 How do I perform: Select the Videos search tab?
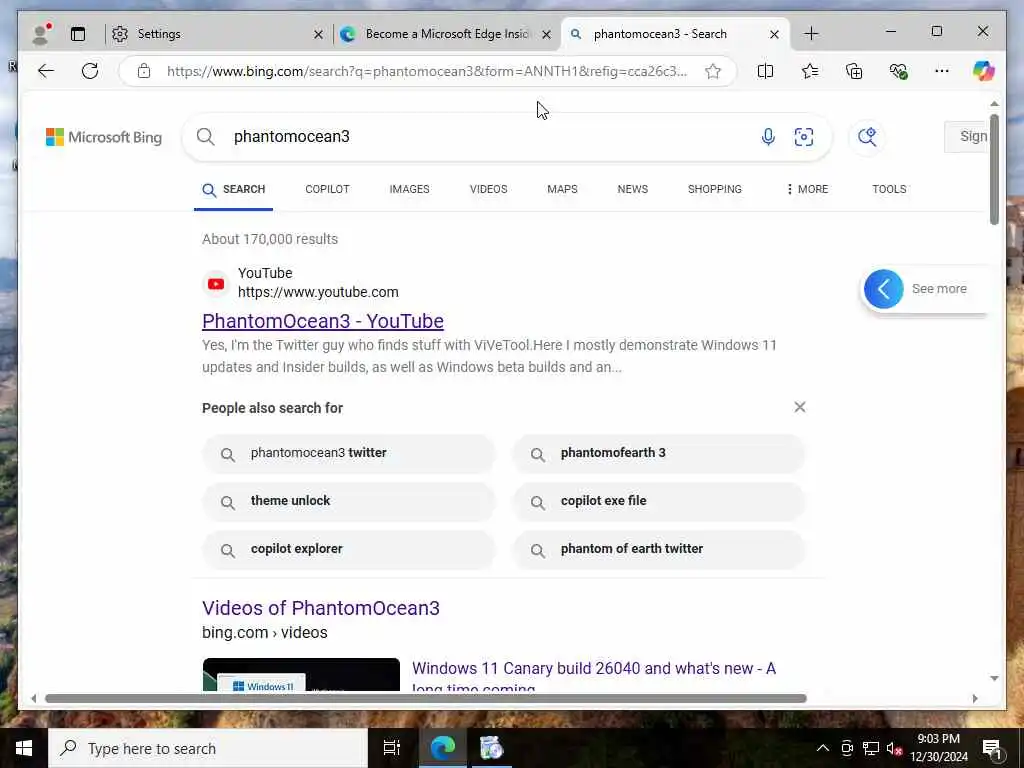tap(488, 189)
